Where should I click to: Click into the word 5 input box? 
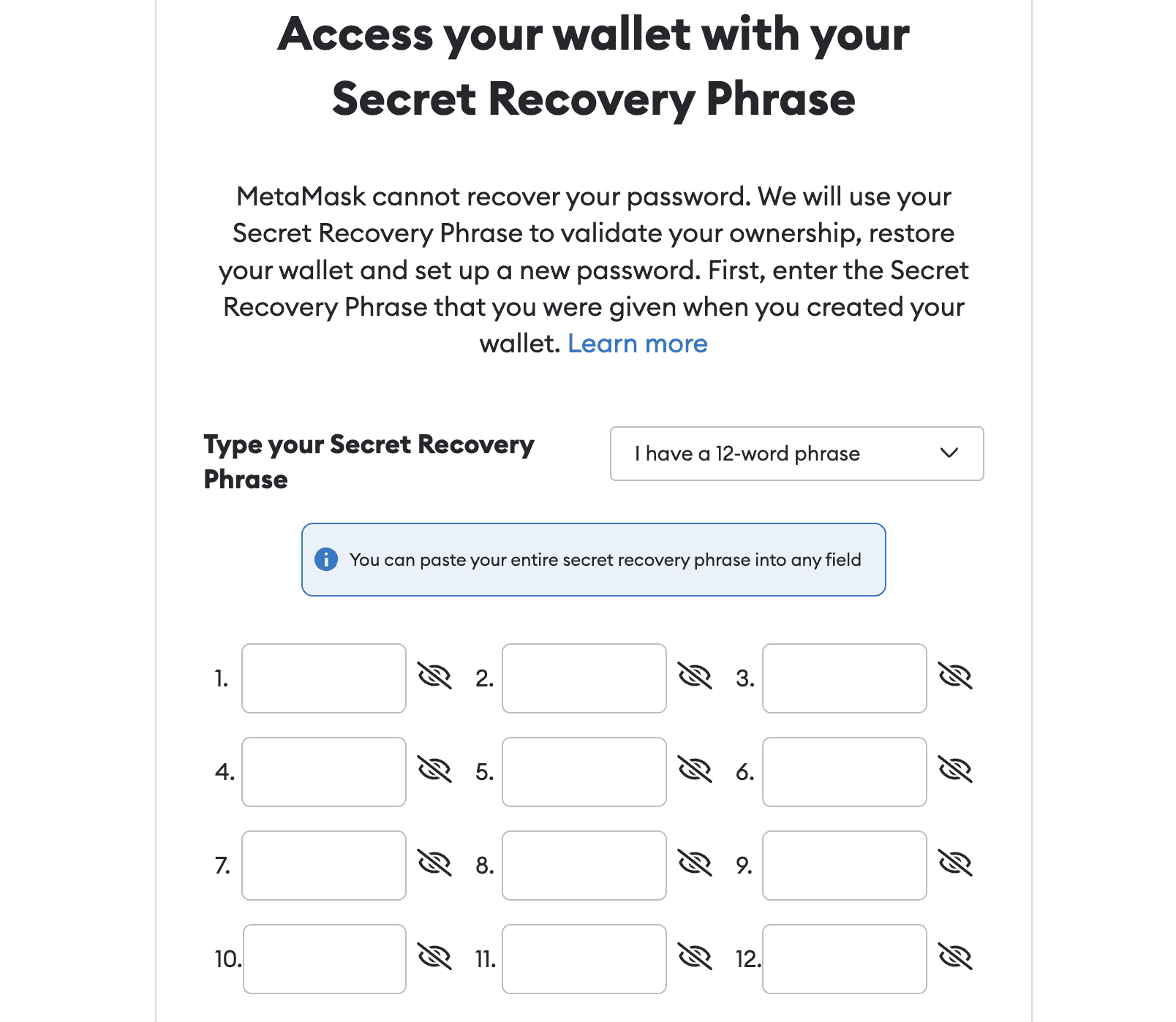[584, 772]
